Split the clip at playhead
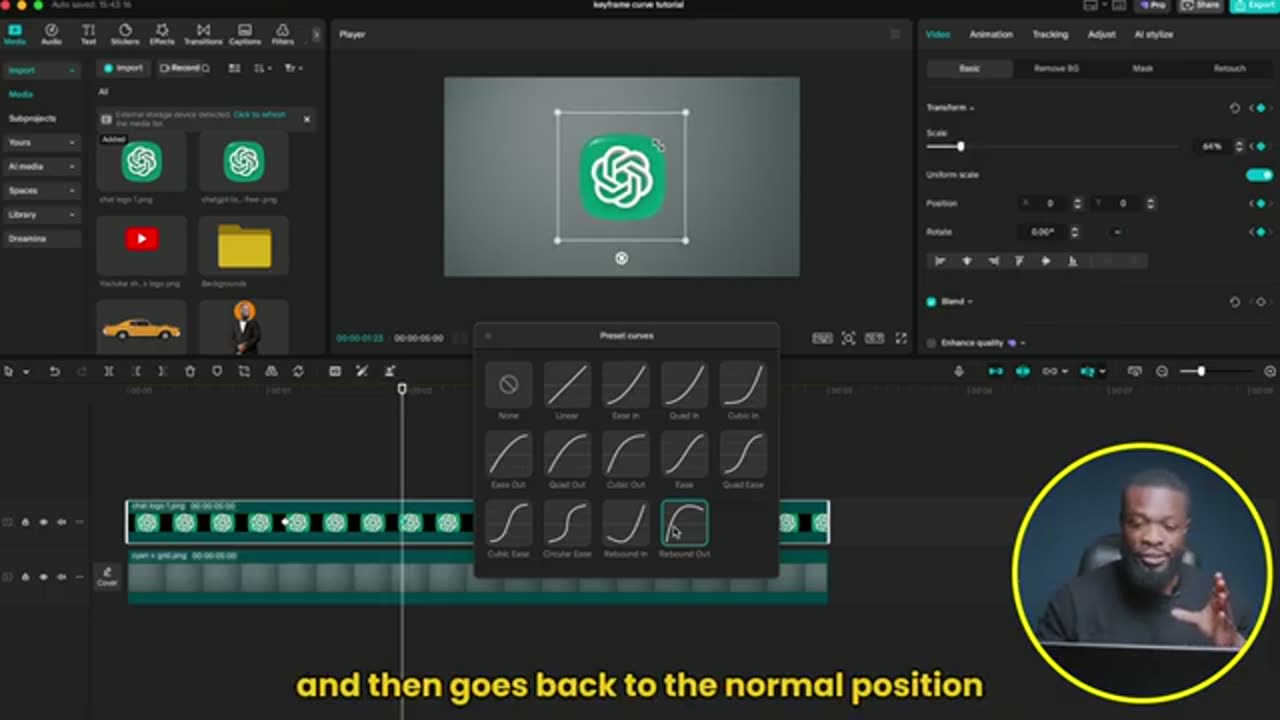 tap(109, 371)
